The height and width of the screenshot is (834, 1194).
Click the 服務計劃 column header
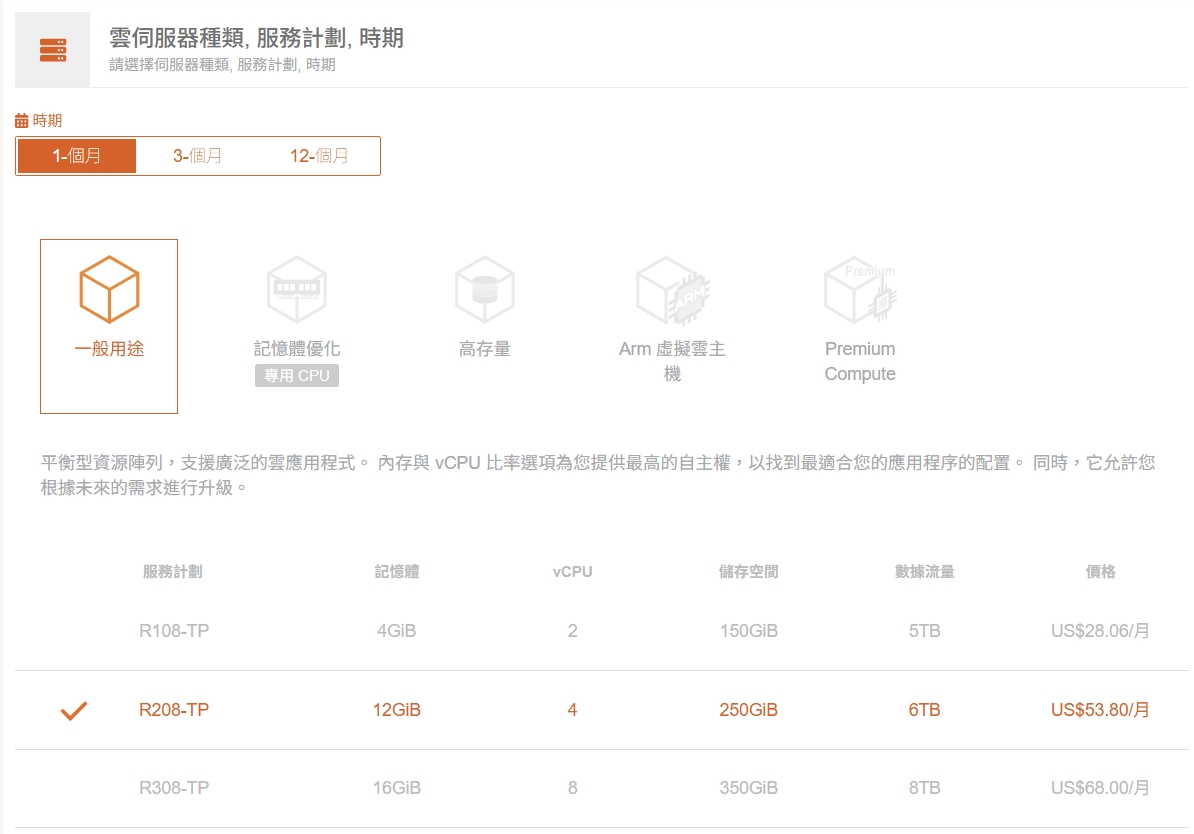pyautogui.click(x=173, y=572)
